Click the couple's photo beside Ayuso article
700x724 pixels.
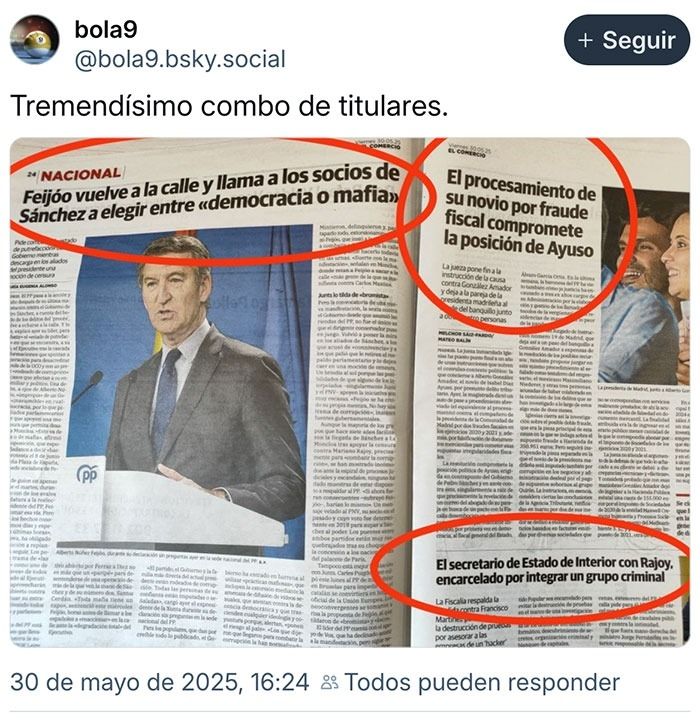click(x=646, y=286)
